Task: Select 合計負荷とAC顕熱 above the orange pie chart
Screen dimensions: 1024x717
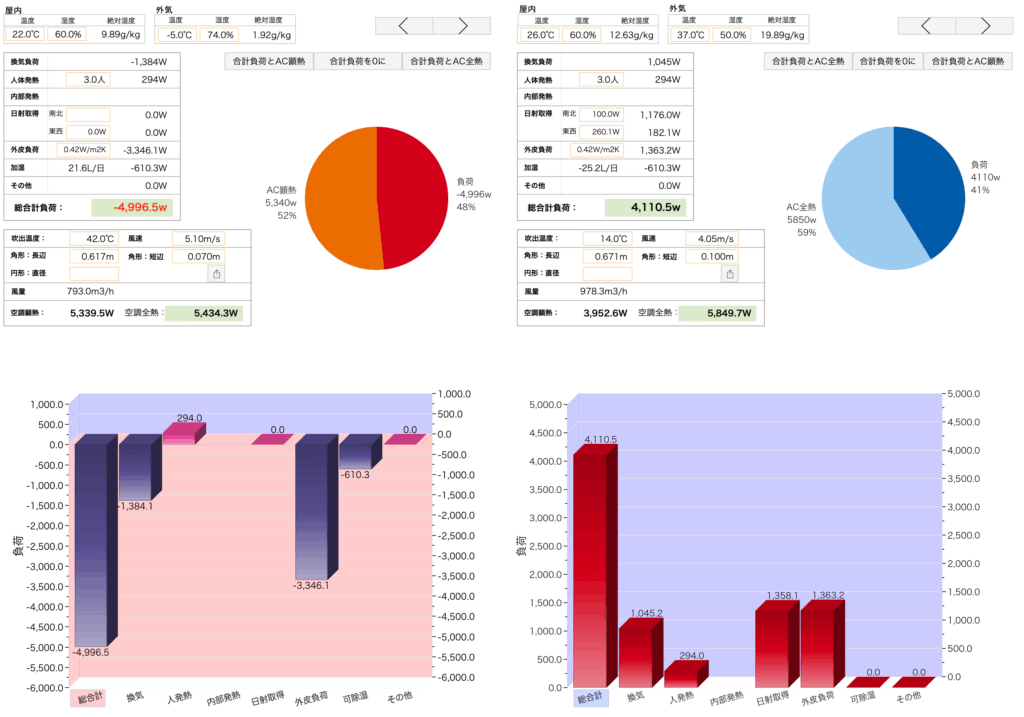Action: (x=268, y=61)
